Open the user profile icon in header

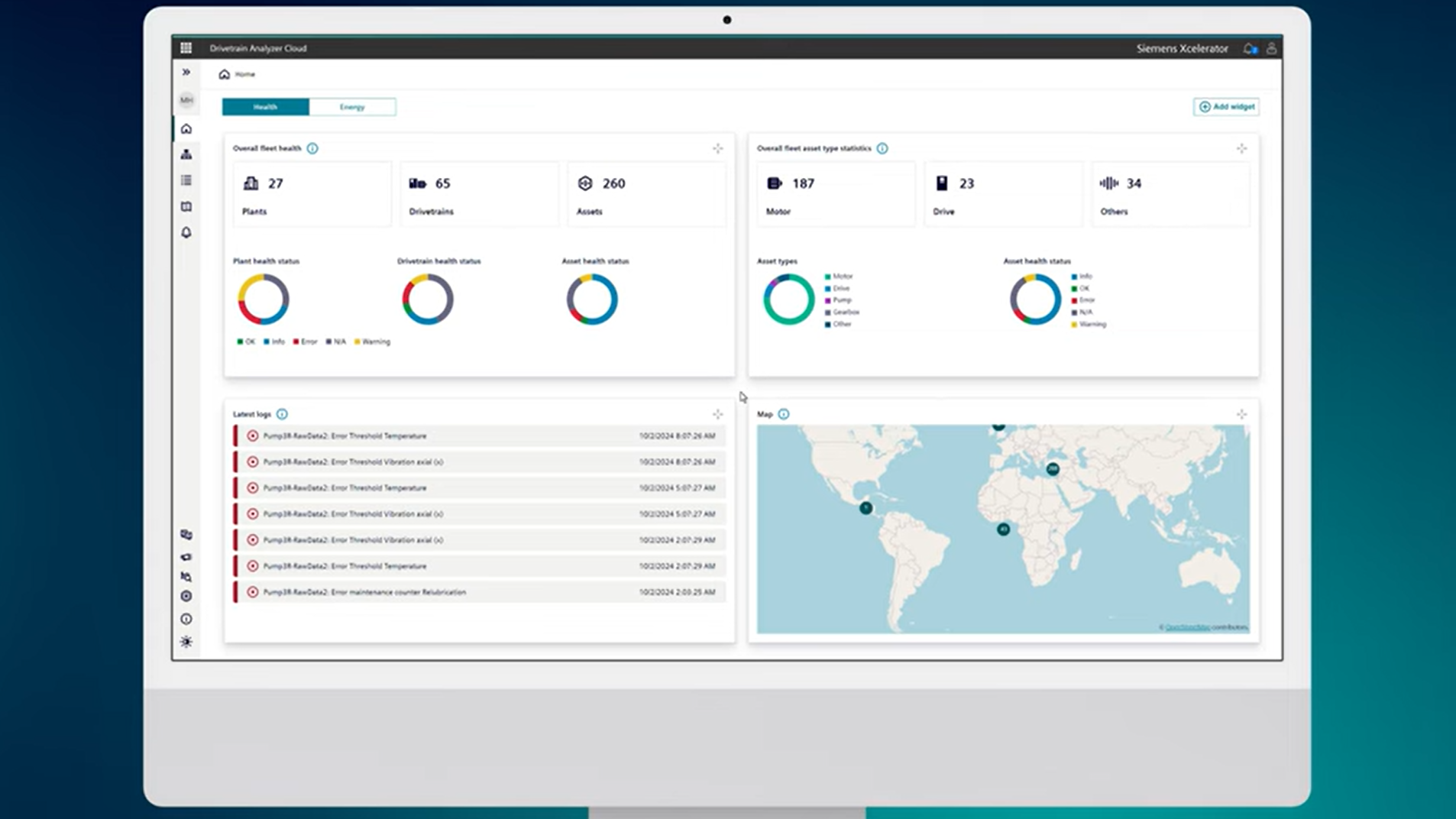tap(1271, 48)
